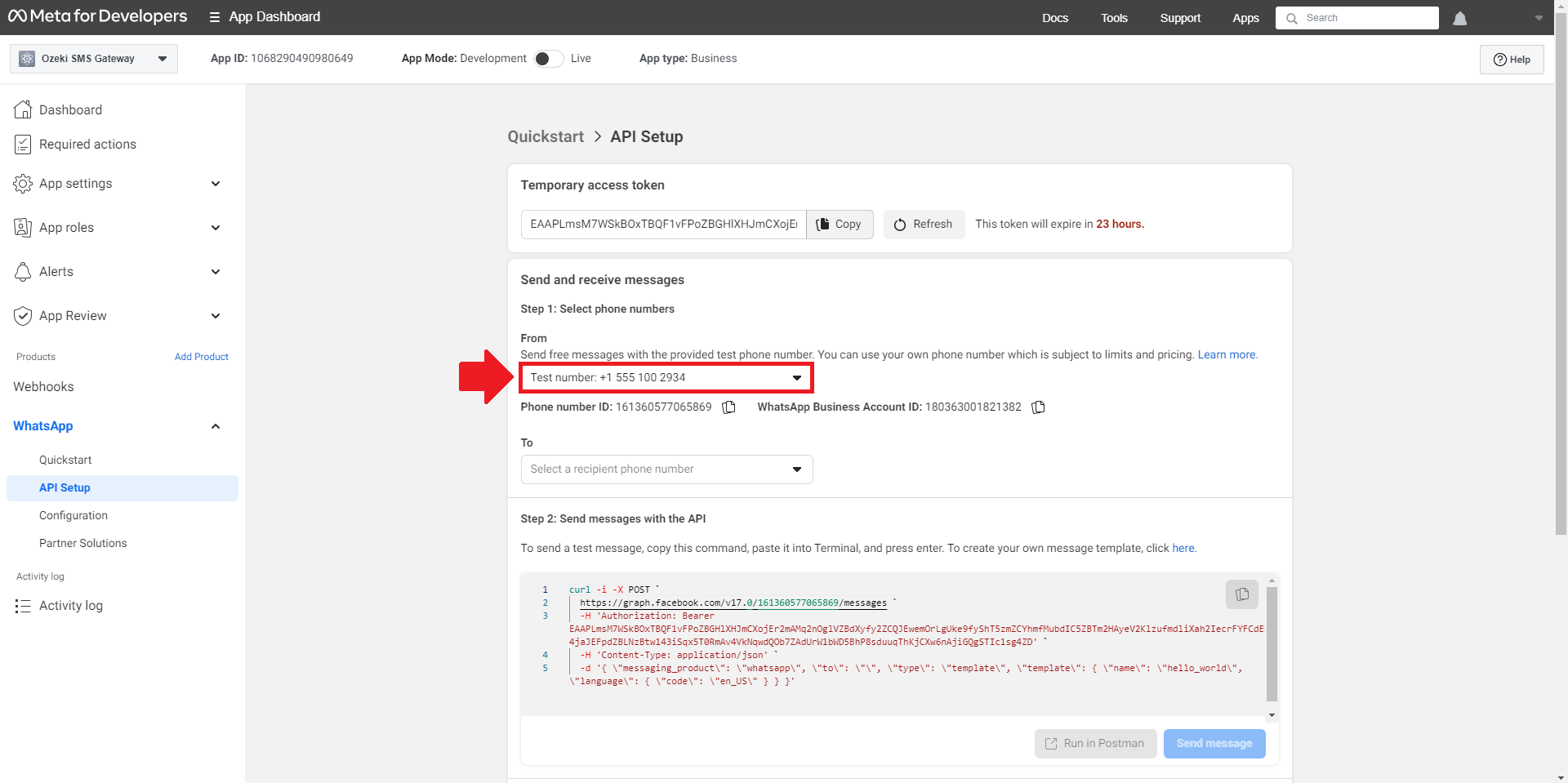Click the 'here' message template link
1568x783 pixels.
[1183, 549]
